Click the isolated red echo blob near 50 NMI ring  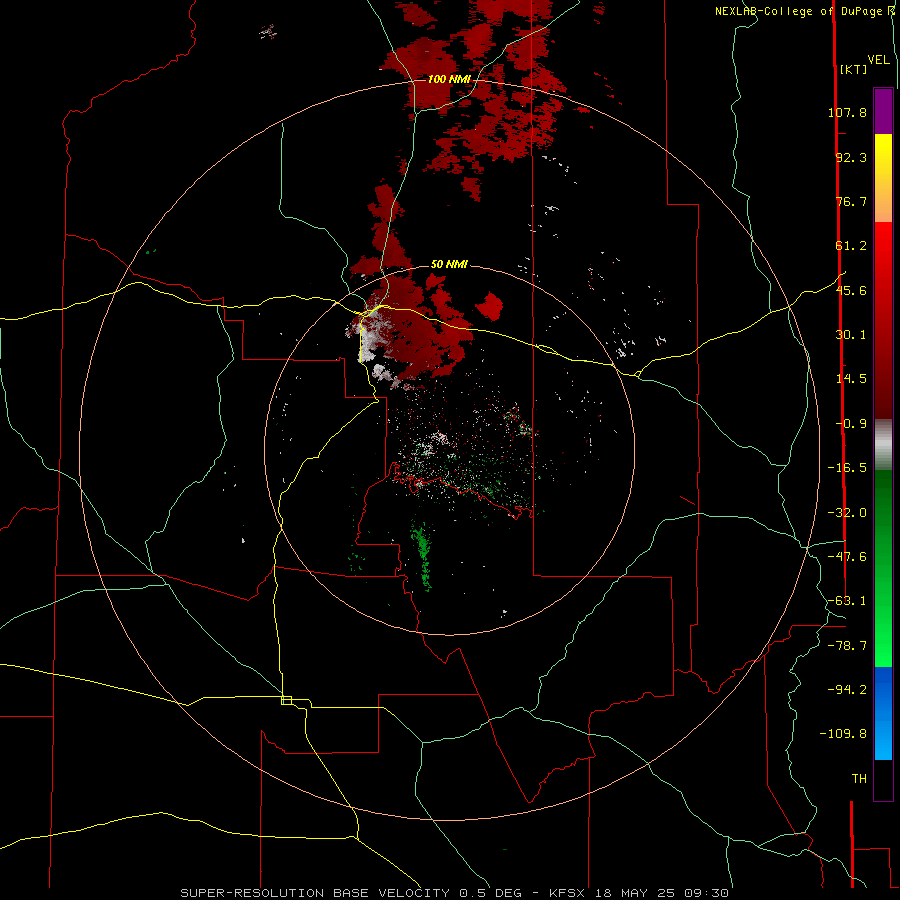pyautogui.click(x=489, y=306)
